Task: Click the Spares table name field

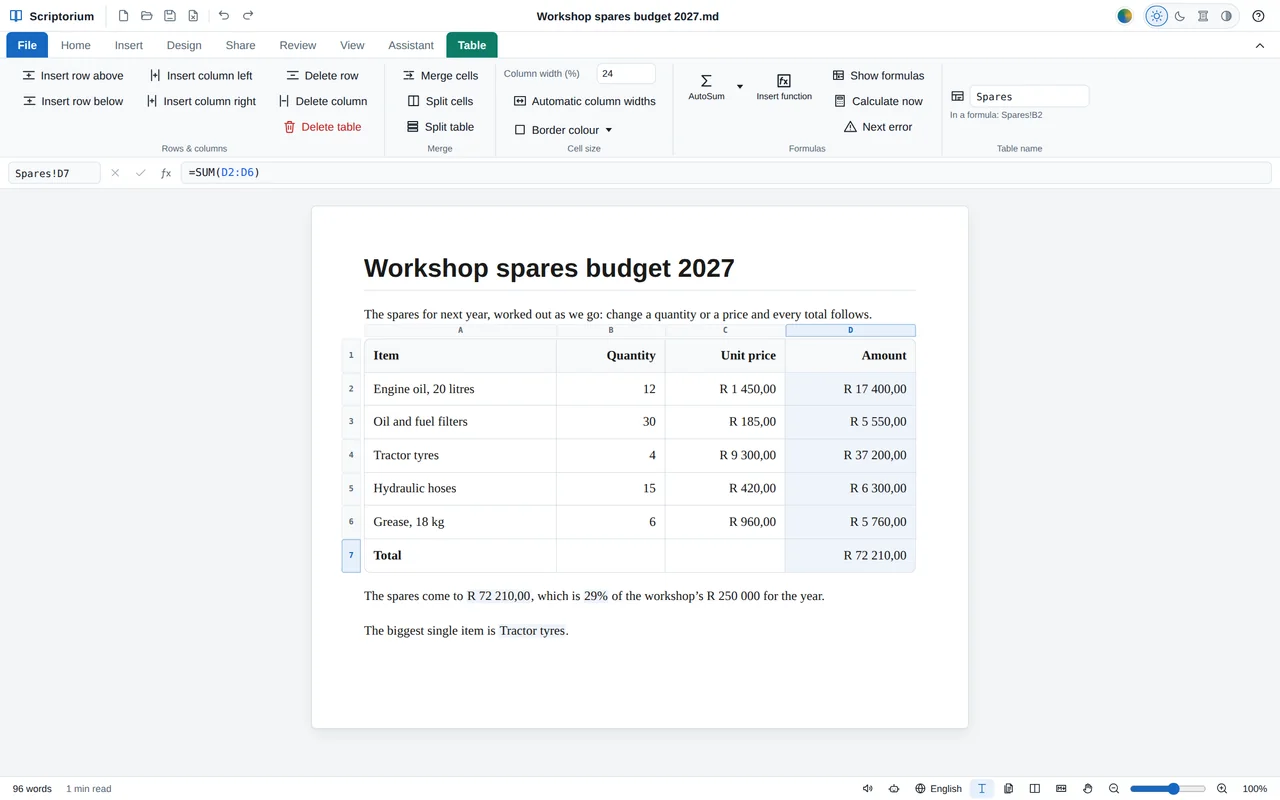Action: (x=1029, y=97)
